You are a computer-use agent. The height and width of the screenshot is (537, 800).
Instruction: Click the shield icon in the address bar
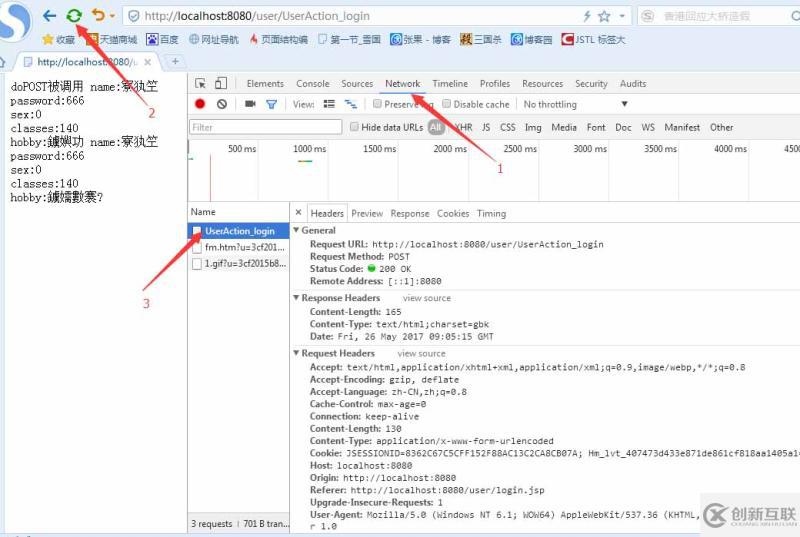tap(134, 16)
